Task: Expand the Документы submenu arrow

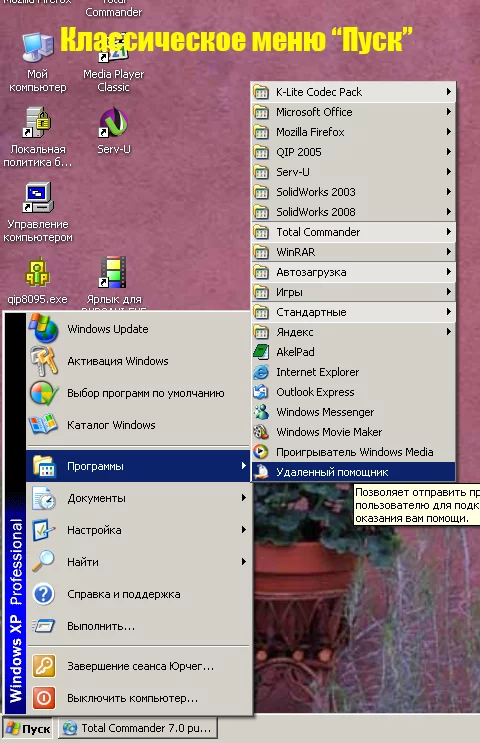Action: pos(244,498)
